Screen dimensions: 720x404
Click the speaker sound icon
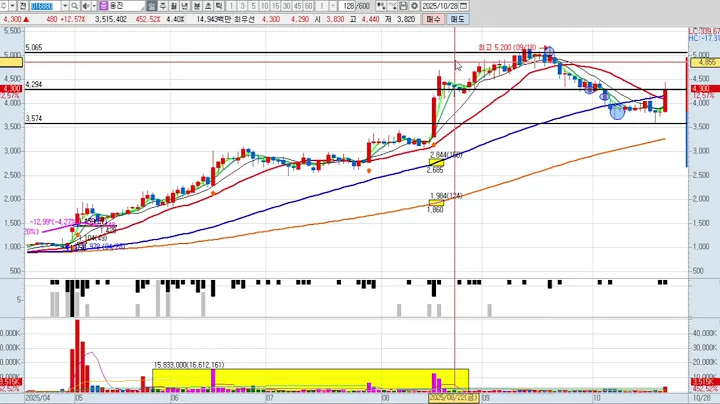point(86,6)
